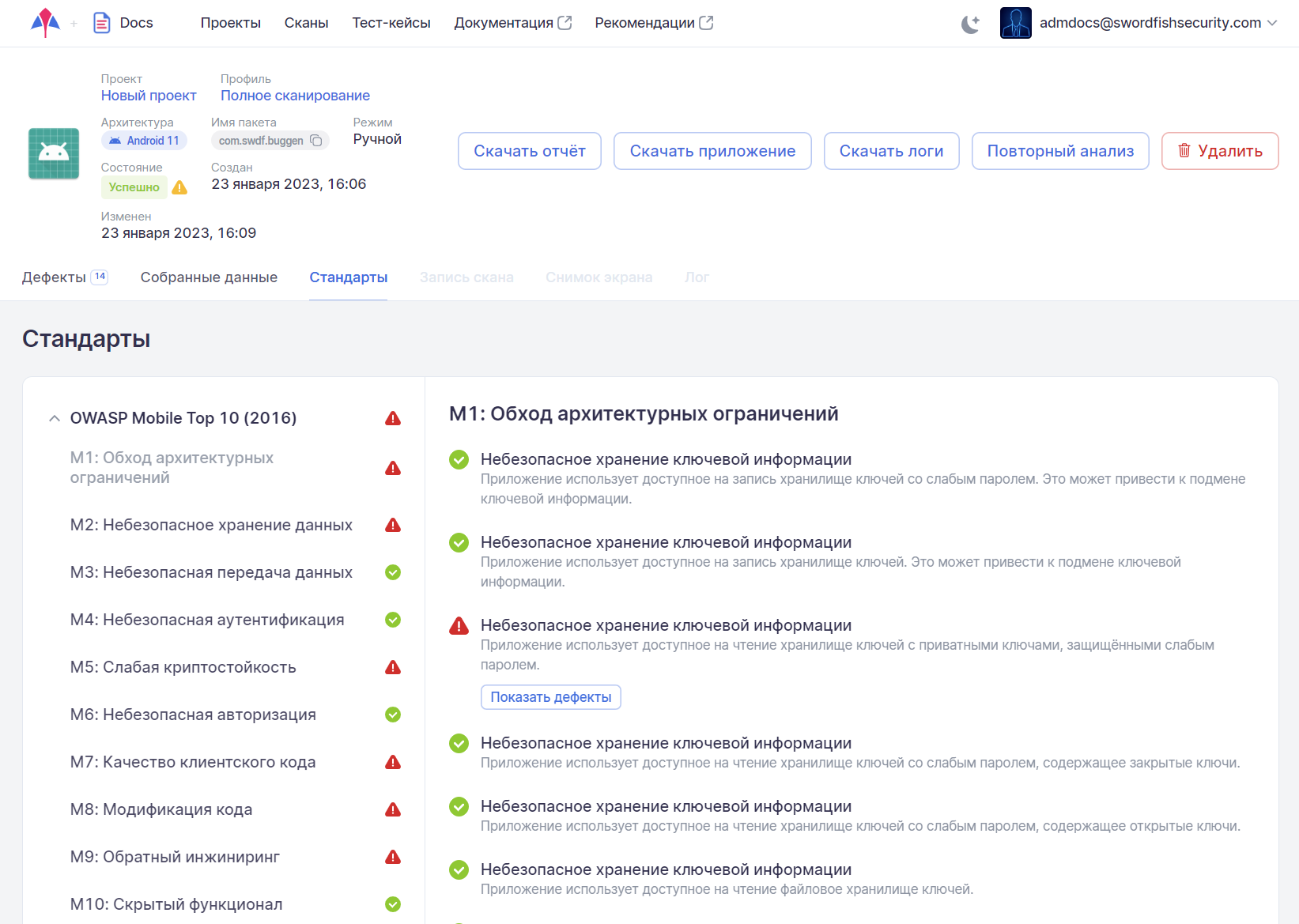
Task: Click external link icon beside Документация
Action: click(x=565, y=23)
